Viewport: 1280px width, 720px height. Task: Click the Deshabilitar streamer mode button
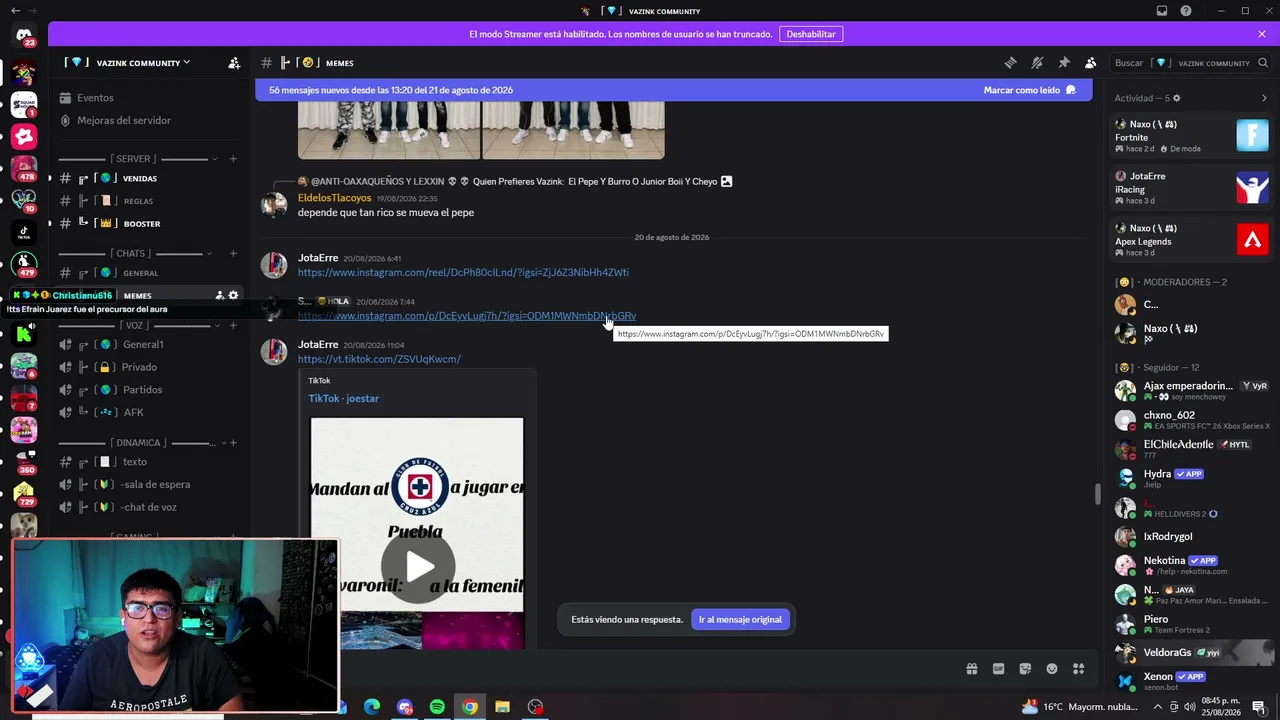pos(811,34)
